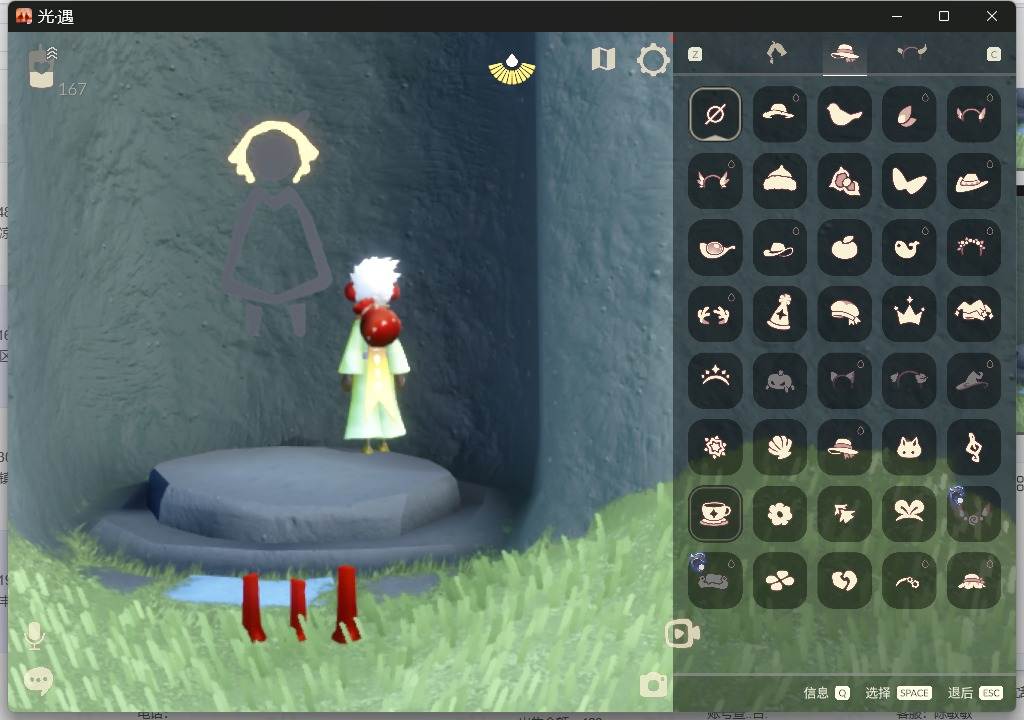Click the 信息 Q info button

(x=826, y=693)
